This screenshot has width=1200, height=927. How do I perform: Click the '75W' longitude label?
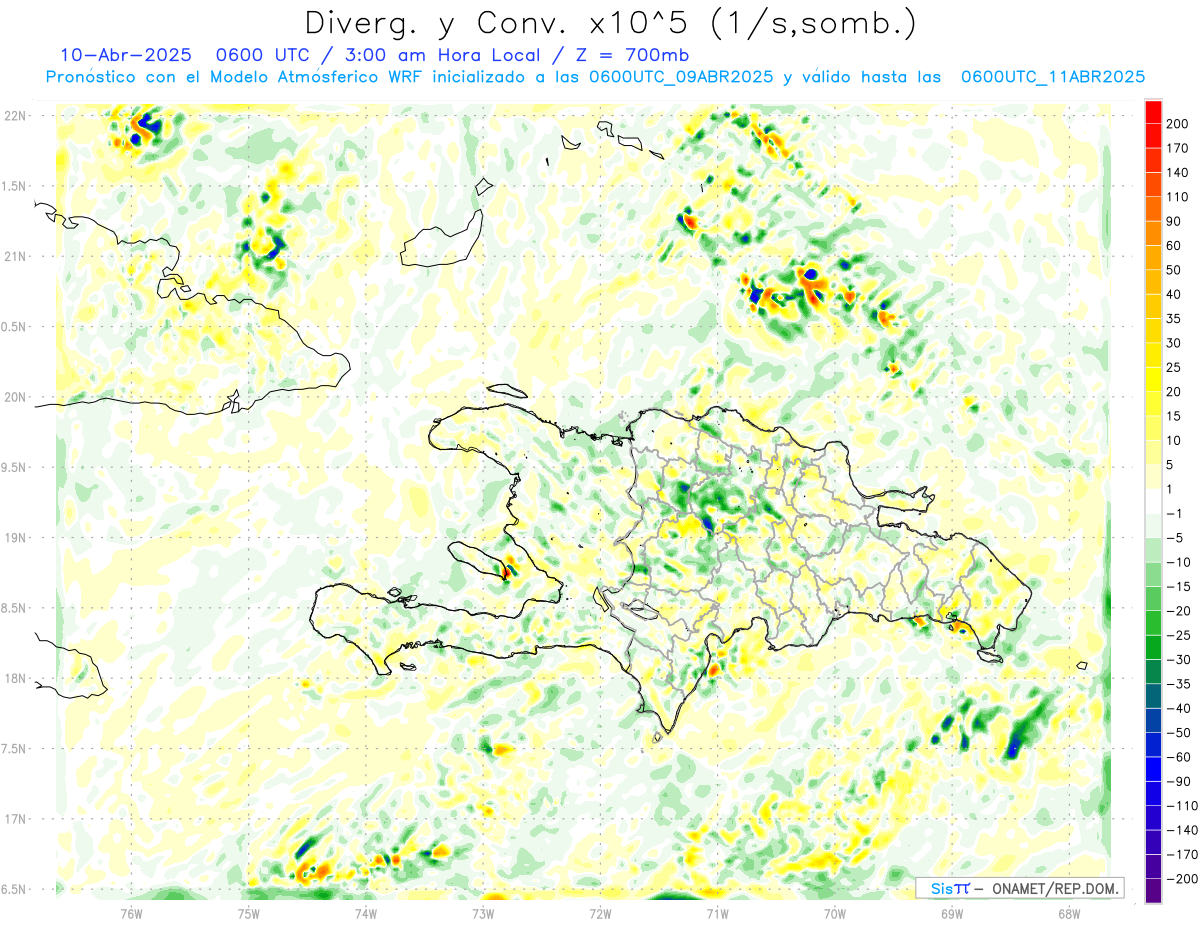(248, 913)
